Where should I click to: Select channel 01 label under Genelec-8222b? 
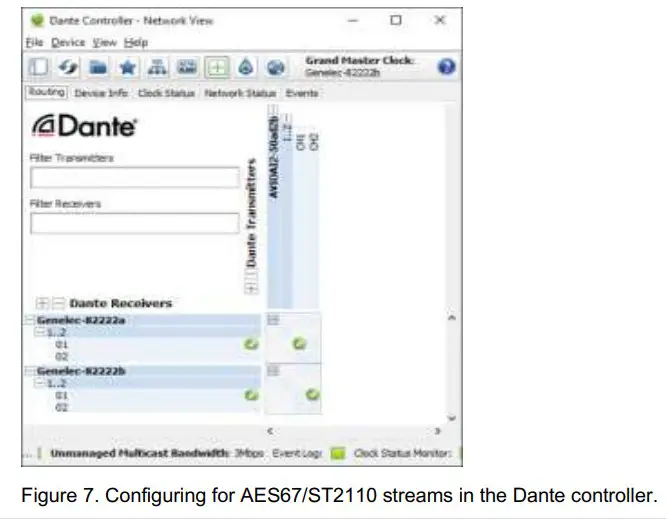[62, 396]
